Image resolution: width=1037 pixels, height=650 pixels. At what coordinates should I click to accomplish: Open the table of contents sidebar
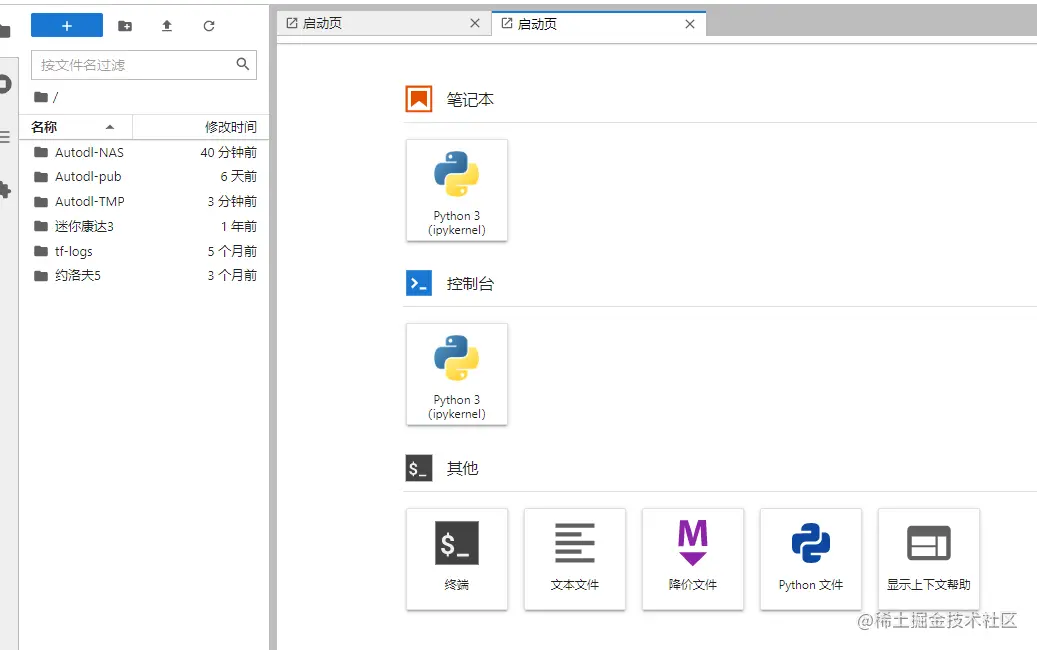click(6, 135)
